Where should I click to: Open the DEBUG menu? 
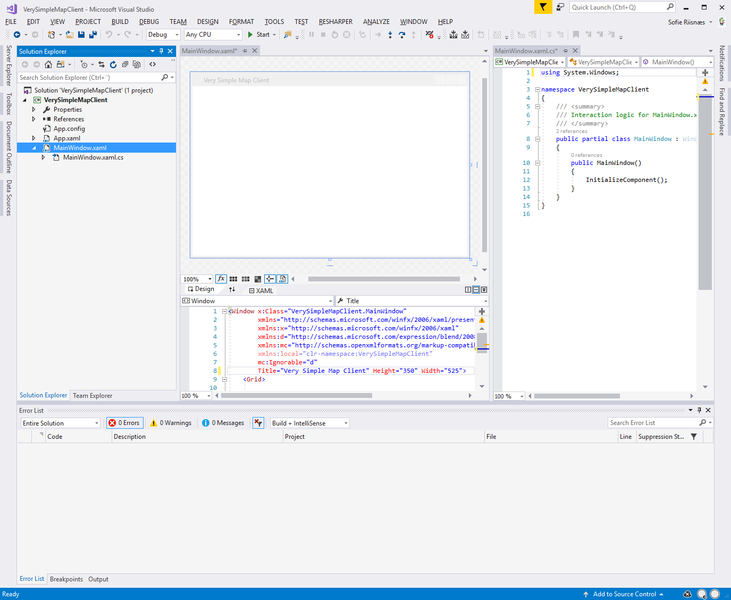[149, 21]
